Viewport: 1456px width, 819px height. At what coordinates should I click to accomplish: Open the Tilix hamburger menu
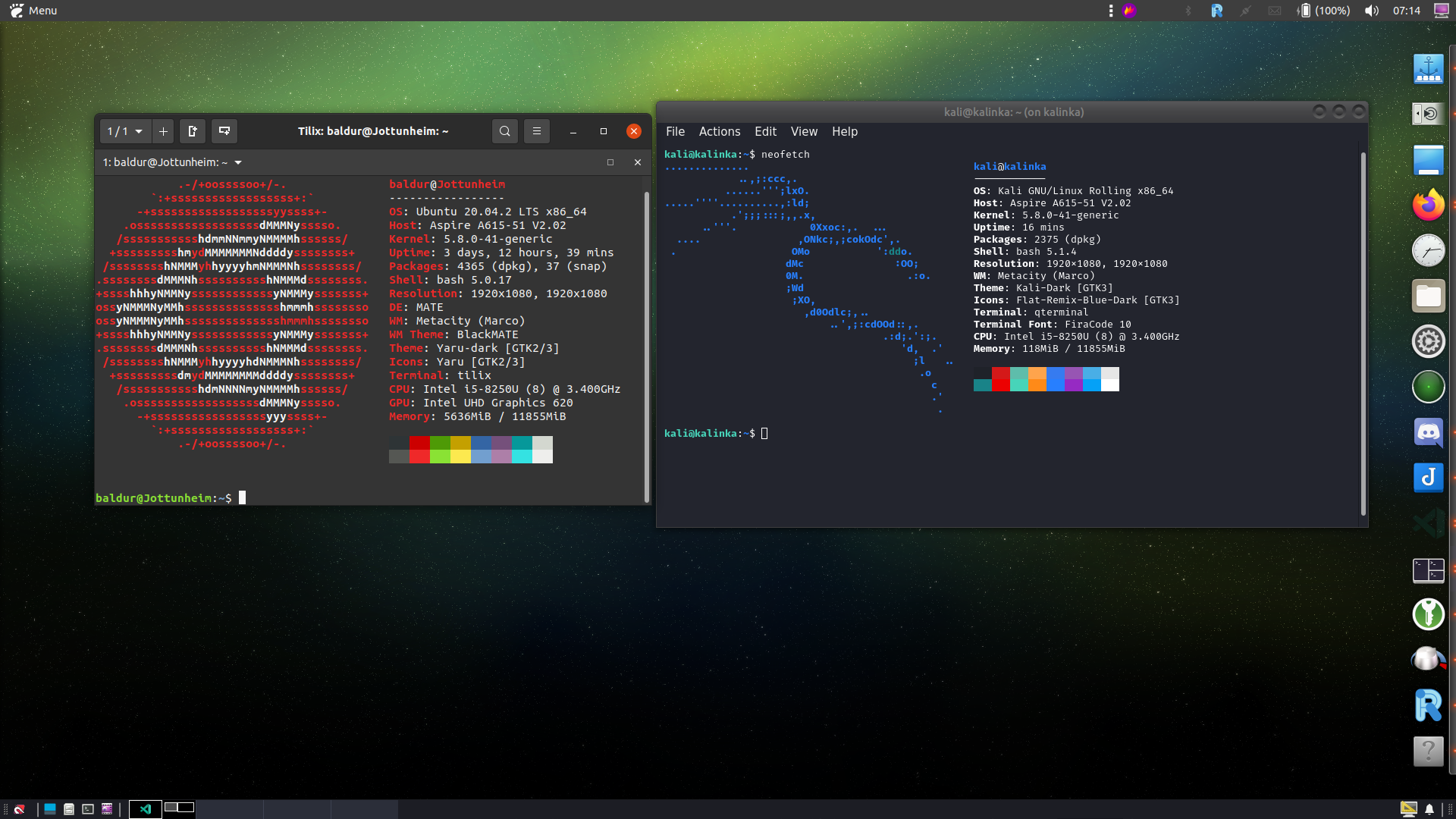[537, 131]
